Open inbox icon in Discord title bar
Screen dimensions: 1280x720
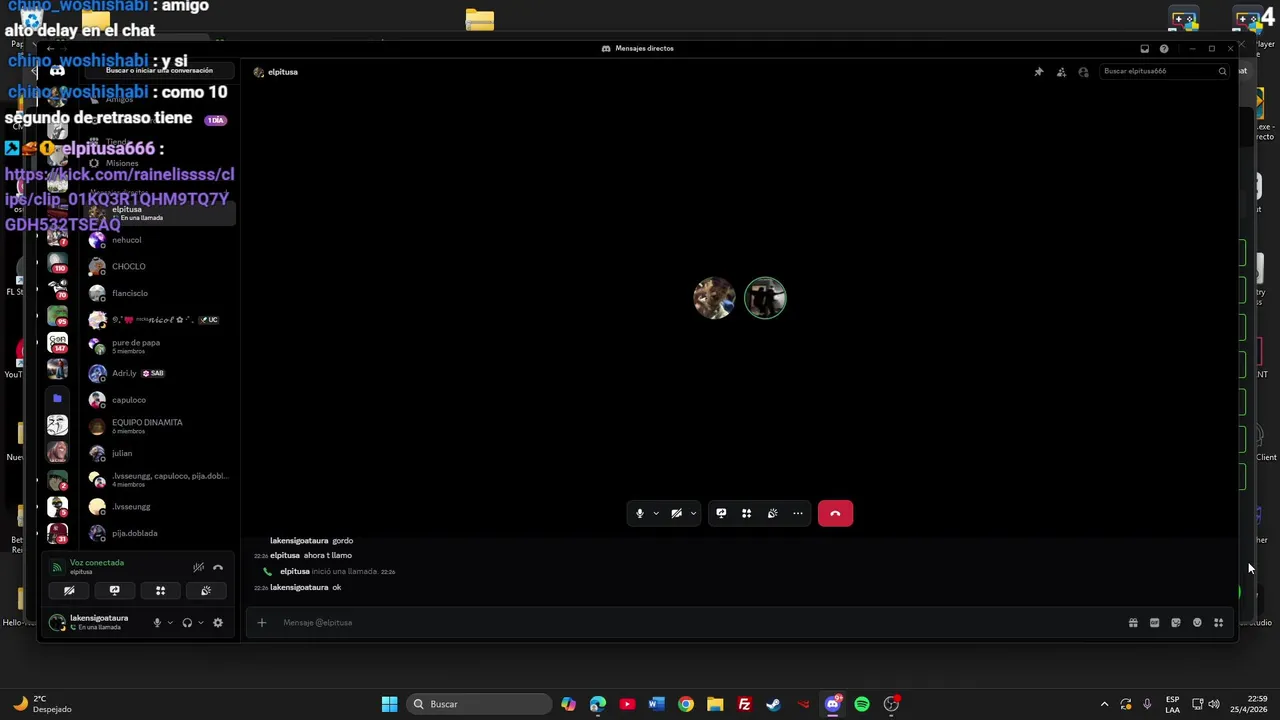click(x=1145, y=48)
